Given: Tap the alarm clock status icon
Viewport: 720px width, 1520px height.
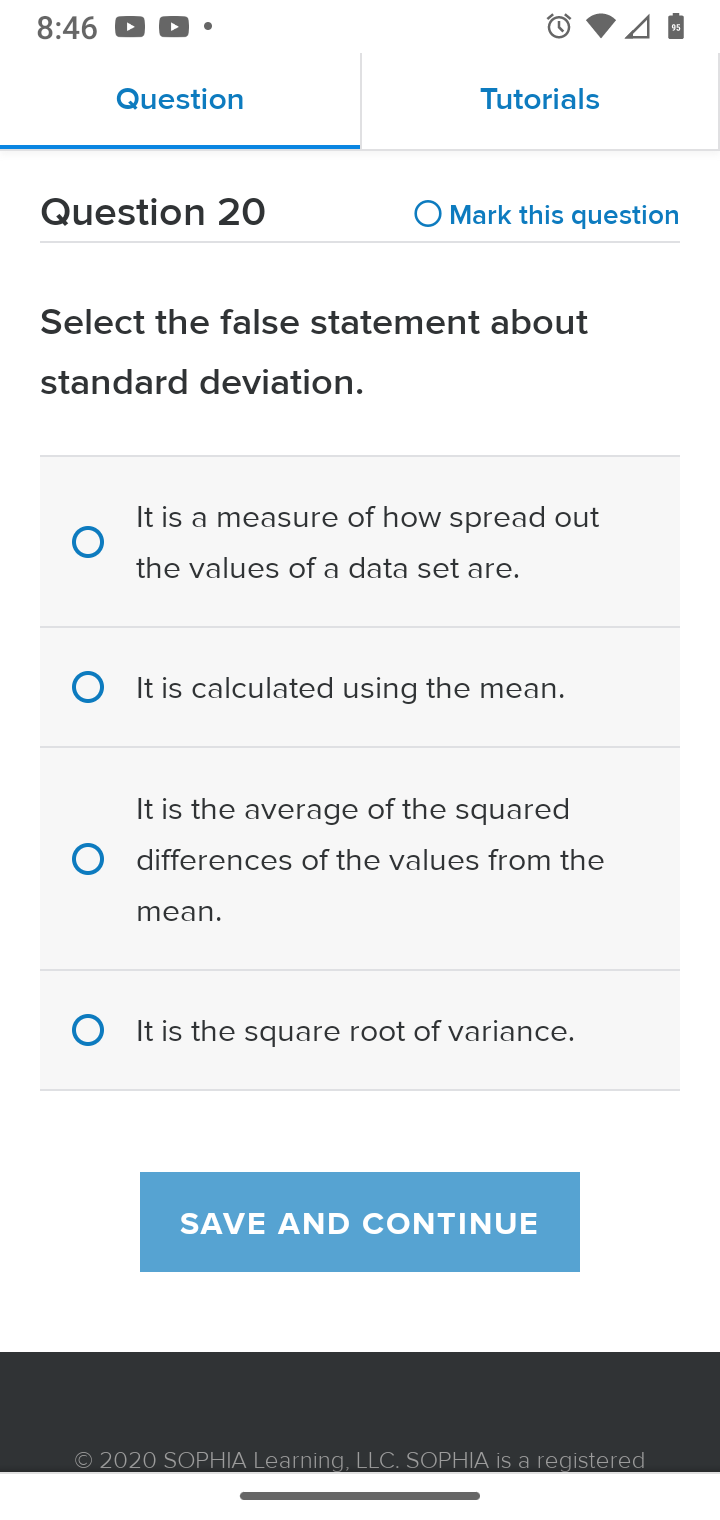Looking at the screenshot, I should pyautogui.click(x=559, y=27).
